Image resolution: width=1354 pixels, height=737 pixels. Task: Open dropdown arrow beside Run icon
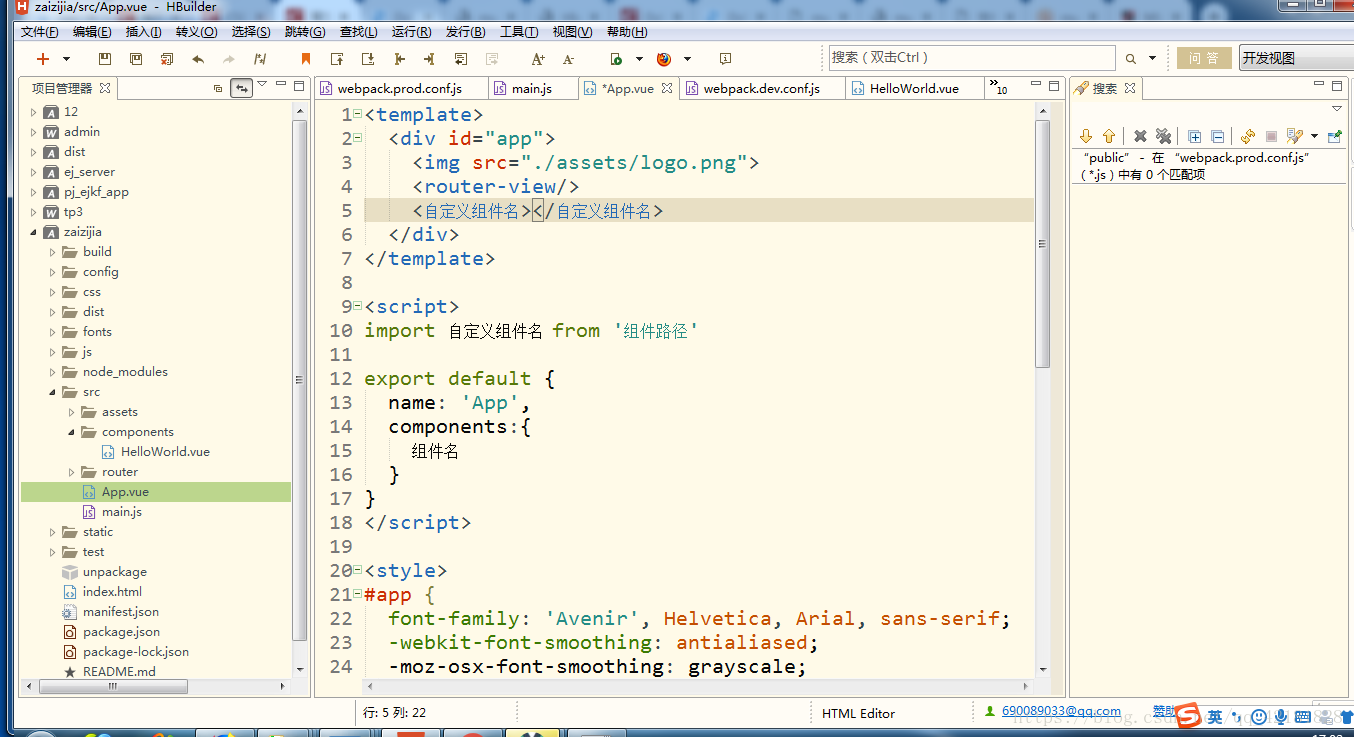pyautogui.click(x=639, y=59)
